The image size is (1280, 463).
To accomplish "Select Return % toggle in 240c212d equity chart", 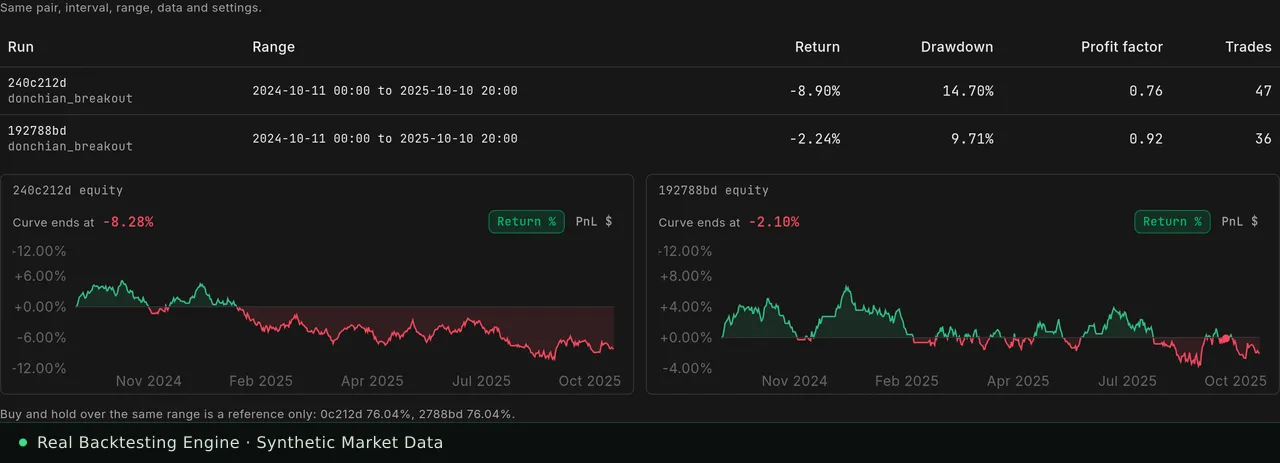I will [526, 222].
